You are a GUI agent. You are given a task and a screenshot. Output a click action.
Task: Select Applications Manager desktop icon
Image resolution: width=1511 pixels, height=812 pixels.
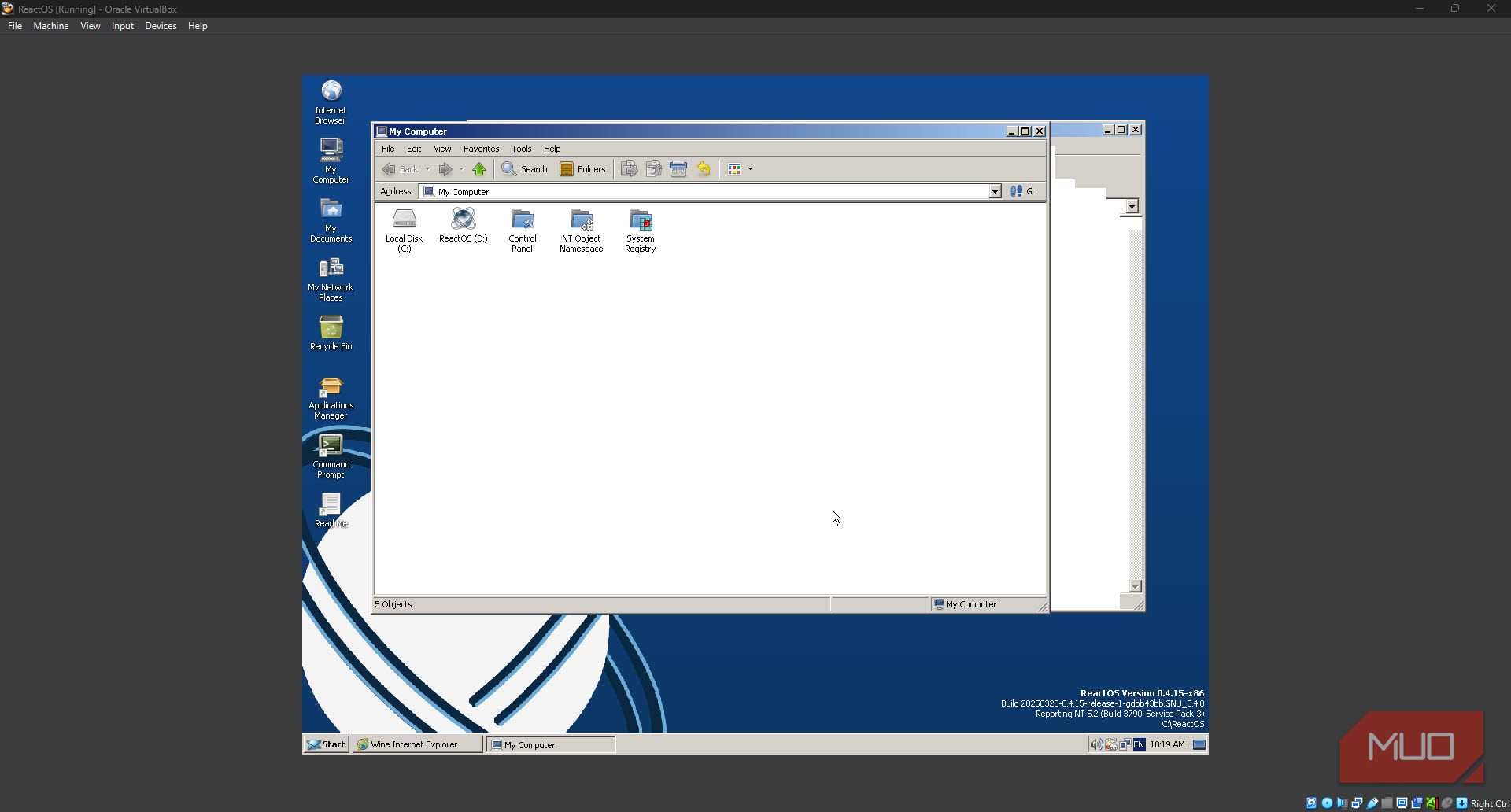tap(331, 398)
